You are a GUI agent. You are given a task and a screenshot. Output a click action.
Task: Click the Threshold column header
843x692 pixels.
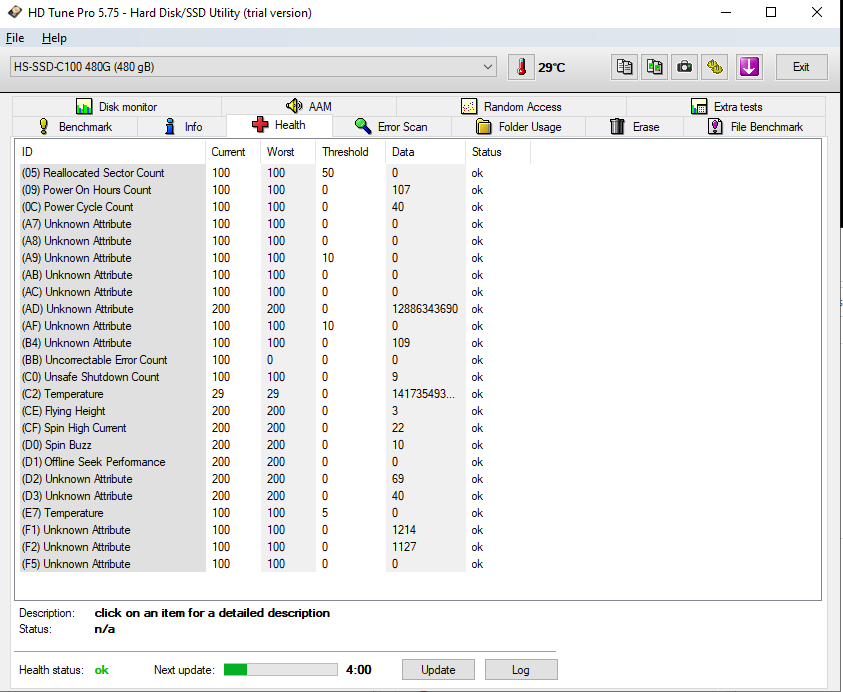coord(351,152)
